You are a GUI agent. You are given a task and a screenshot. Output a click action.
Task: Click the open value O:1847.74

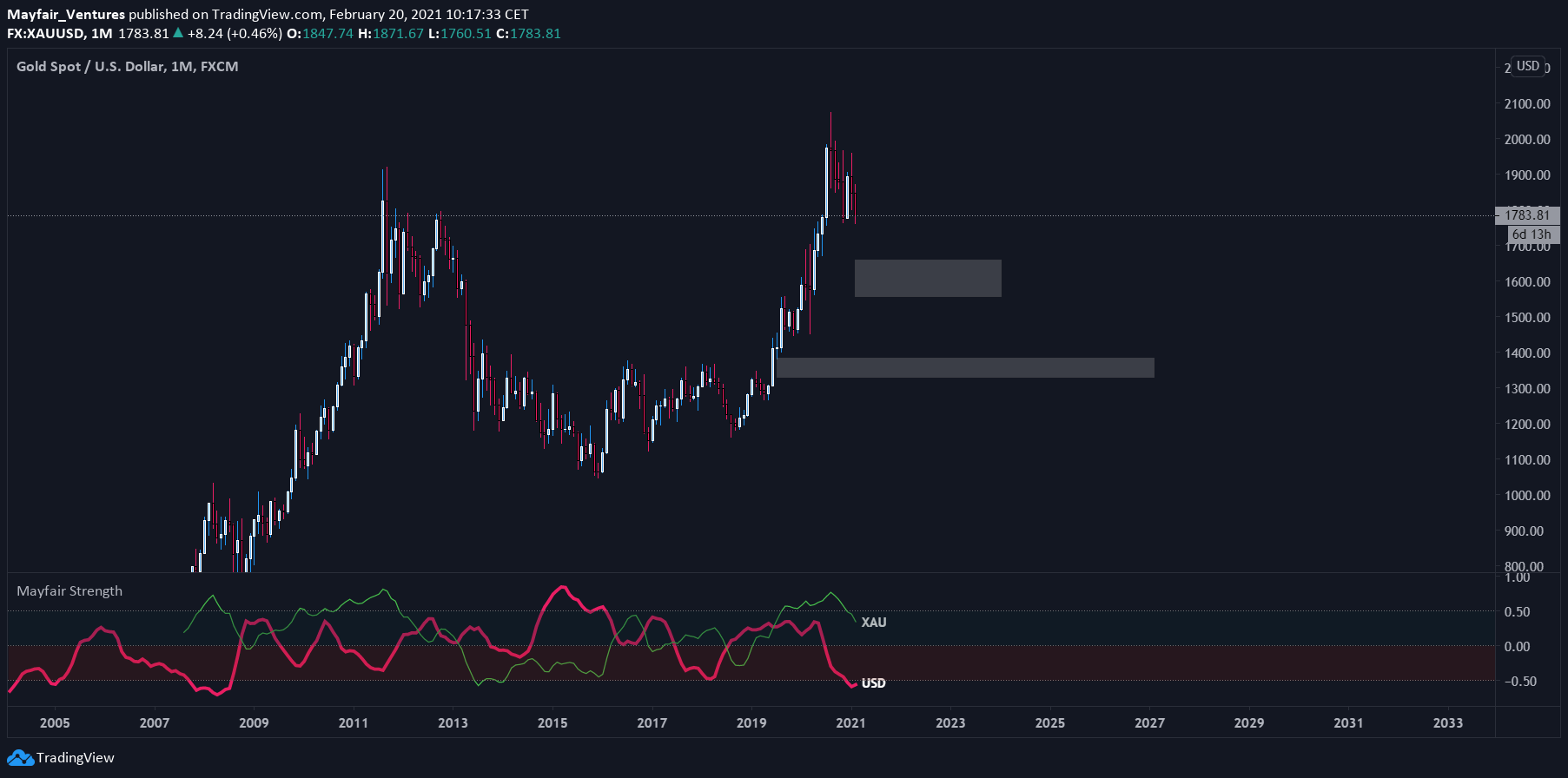[x=321, y=34]
